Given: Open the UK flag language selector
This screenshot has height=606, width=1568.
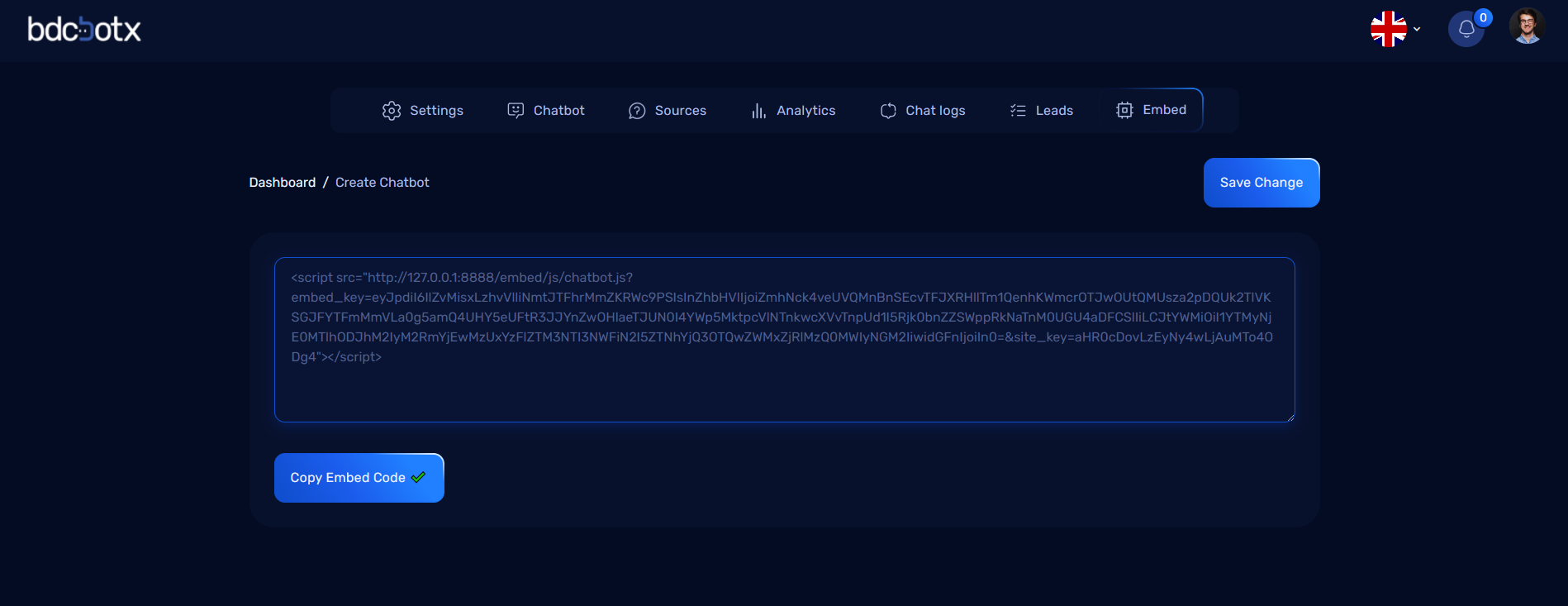Looking at the screenshot, I should pyautogui.click(x=1388, y=29).
